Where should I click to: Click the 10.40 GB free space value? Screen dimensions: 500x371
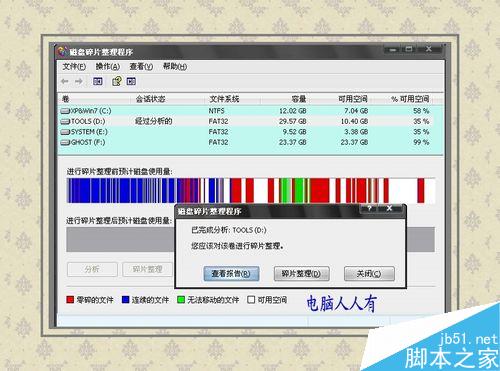354,121
